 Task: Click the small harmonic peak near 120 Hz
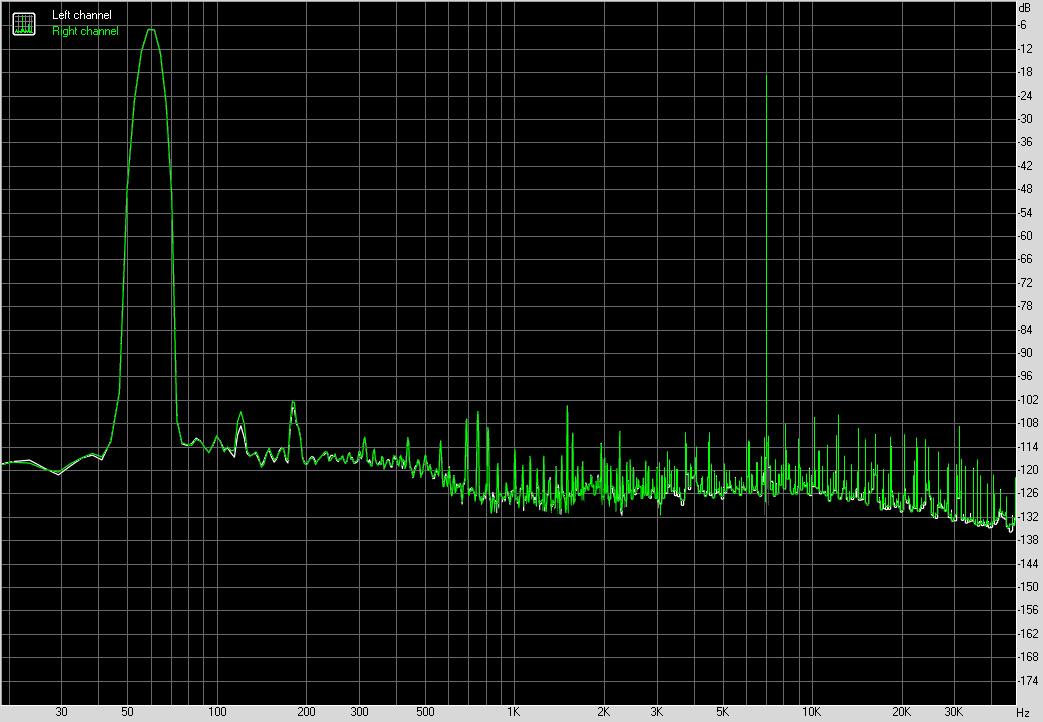[x=240, y=413]
